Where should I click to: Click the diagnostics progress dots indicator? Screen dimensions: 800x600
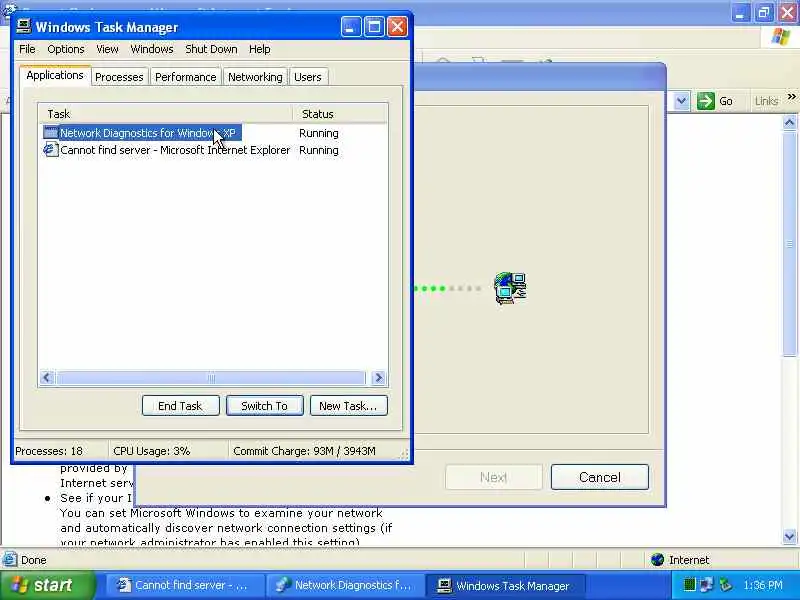pyautogui.click(x=447, y=288)
